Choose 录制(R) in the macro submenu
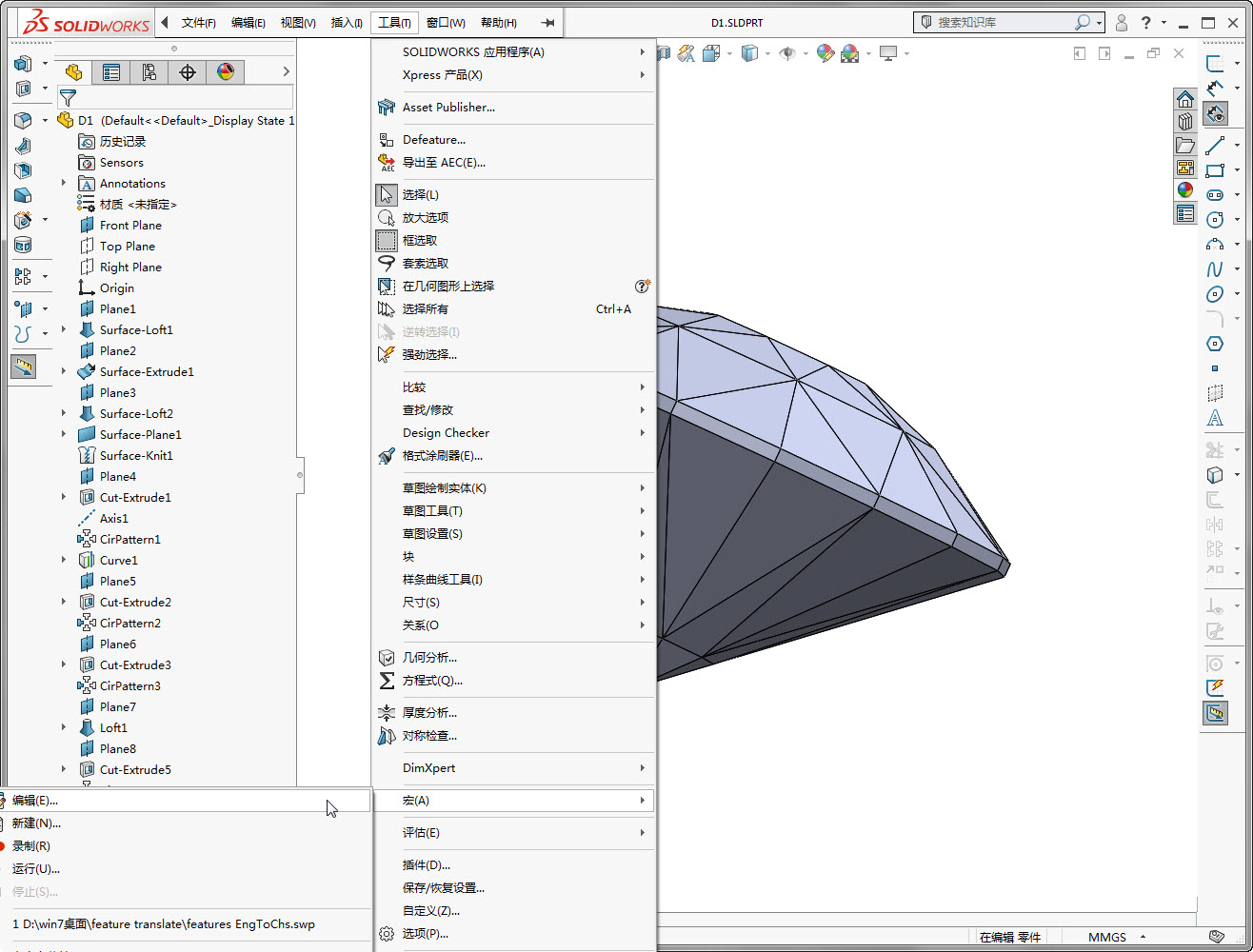Viewport: 1253px width, 952px height. click(x=185, y=846)
